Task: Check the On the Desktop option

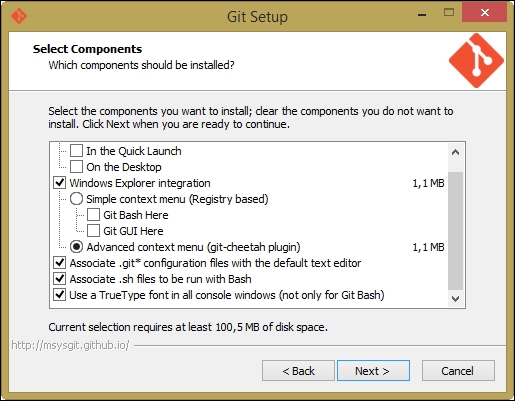Action: pos(76,167)
